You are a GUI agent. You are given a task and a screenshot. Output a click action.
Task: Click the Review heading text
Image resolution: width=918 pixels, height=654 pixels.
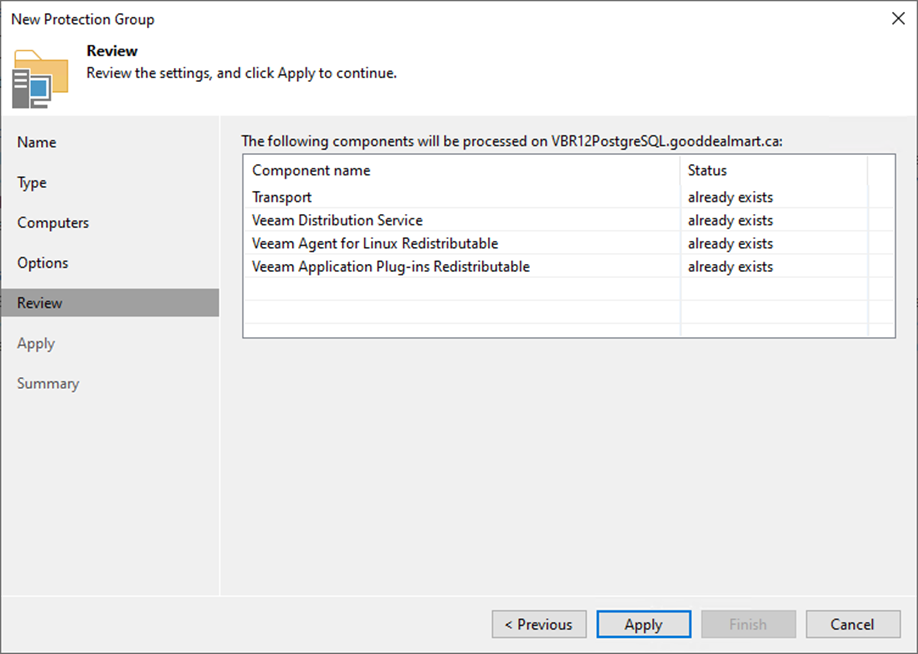[x=112, y=51]
